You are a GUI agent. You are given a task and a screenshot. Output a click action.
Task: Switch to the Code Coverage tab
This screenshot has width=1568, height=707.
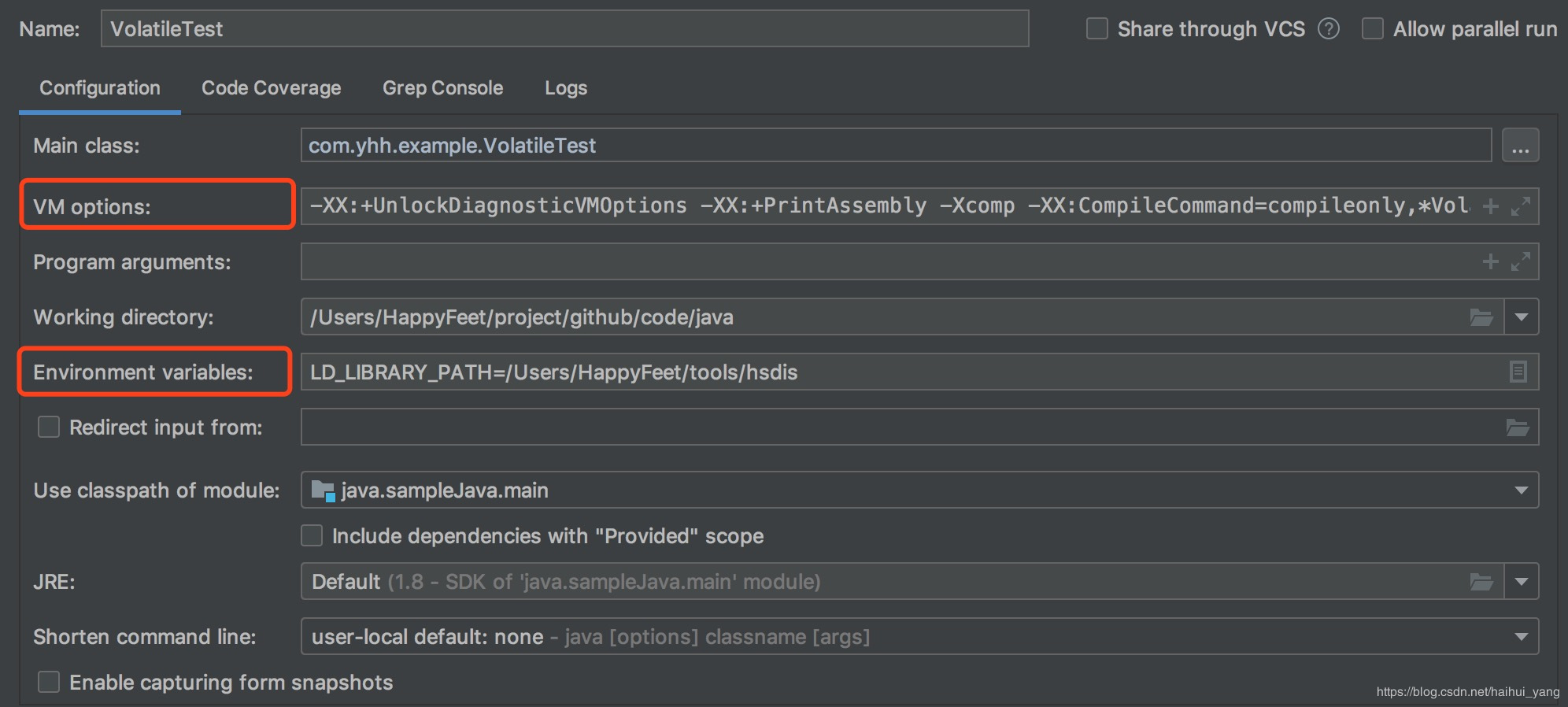coord(271,88)
